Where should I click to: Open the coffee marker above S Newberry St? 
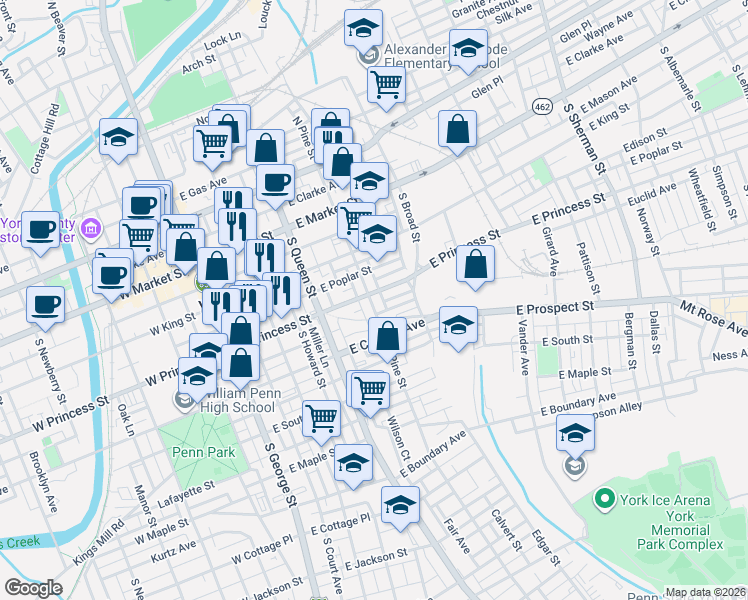(45, 308)
